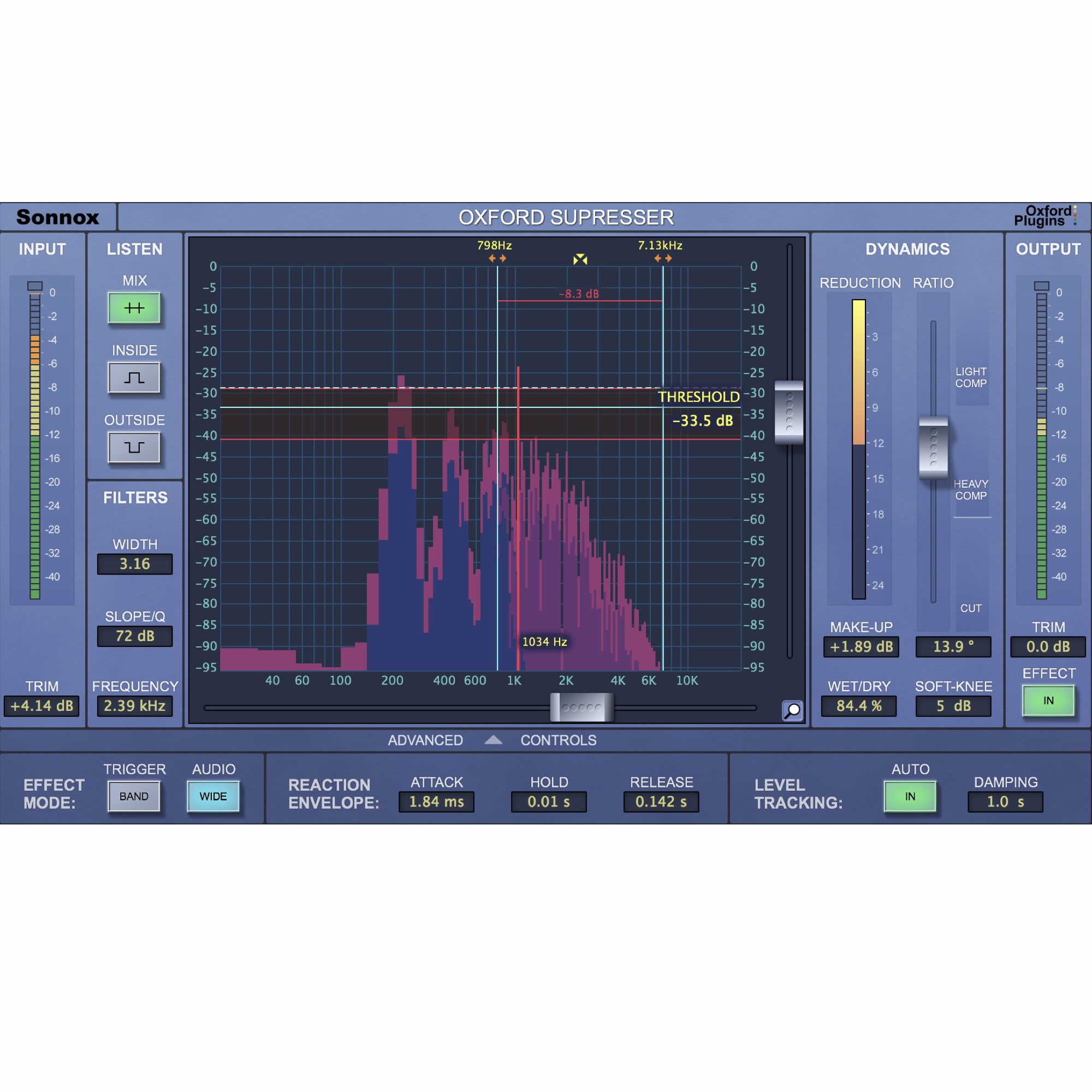This screenshot has width=1092, height=1092.
Task: Click the MAKE-UP gain field +1.89 dB
Action: (861, 646)
